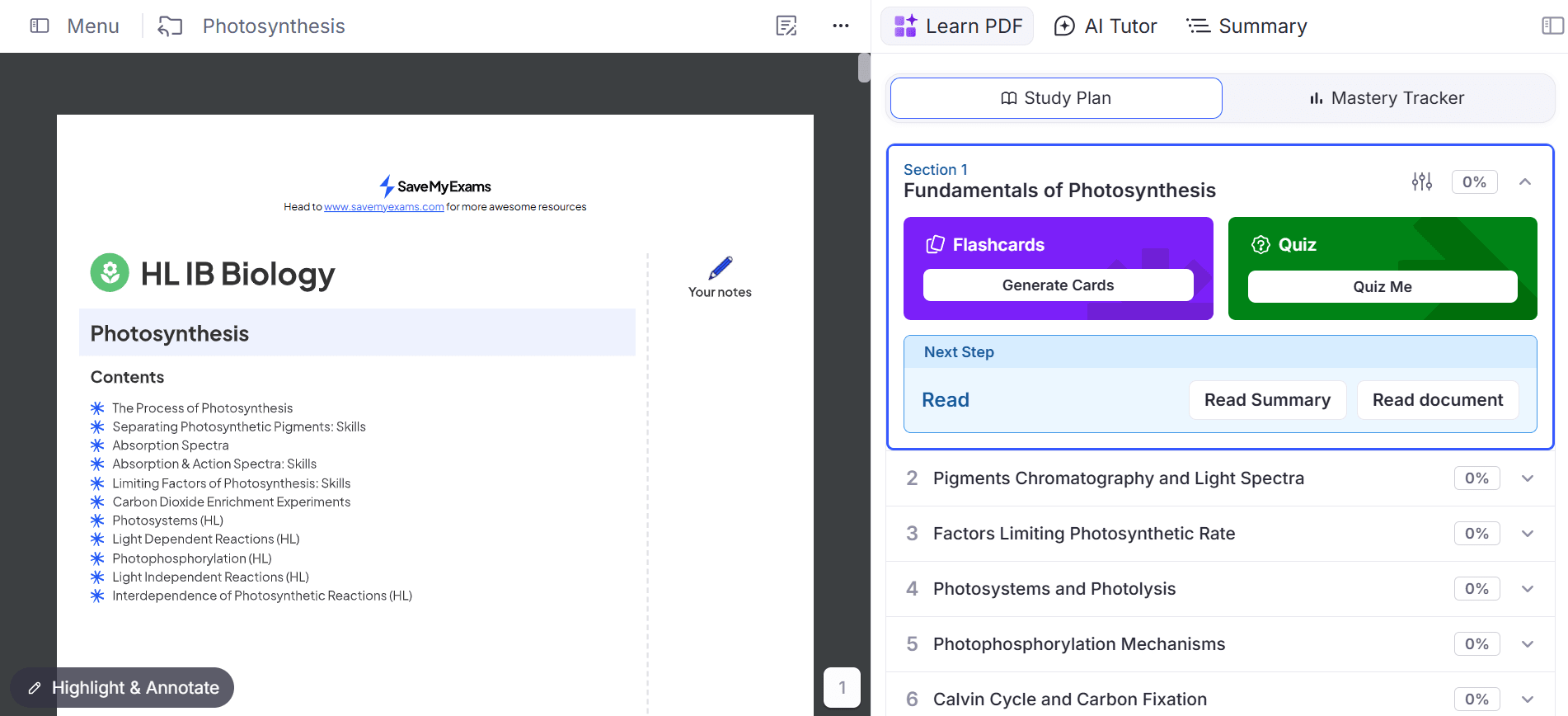Click the Flashcards card icon
Screen dimensions: 1568x716
(x=935, y=244)
